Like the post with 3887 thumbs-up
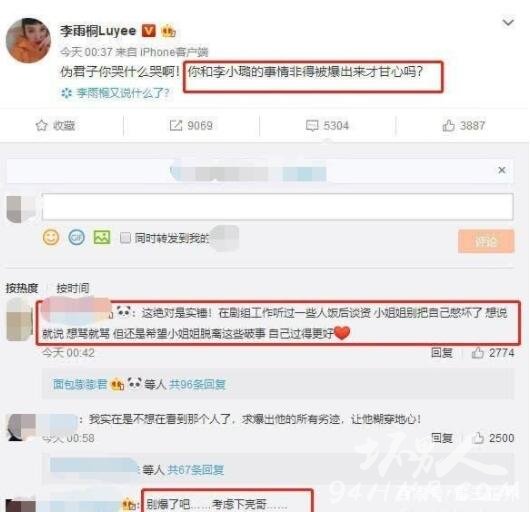Viewport: 530px width, 512px height. (449, 125)
